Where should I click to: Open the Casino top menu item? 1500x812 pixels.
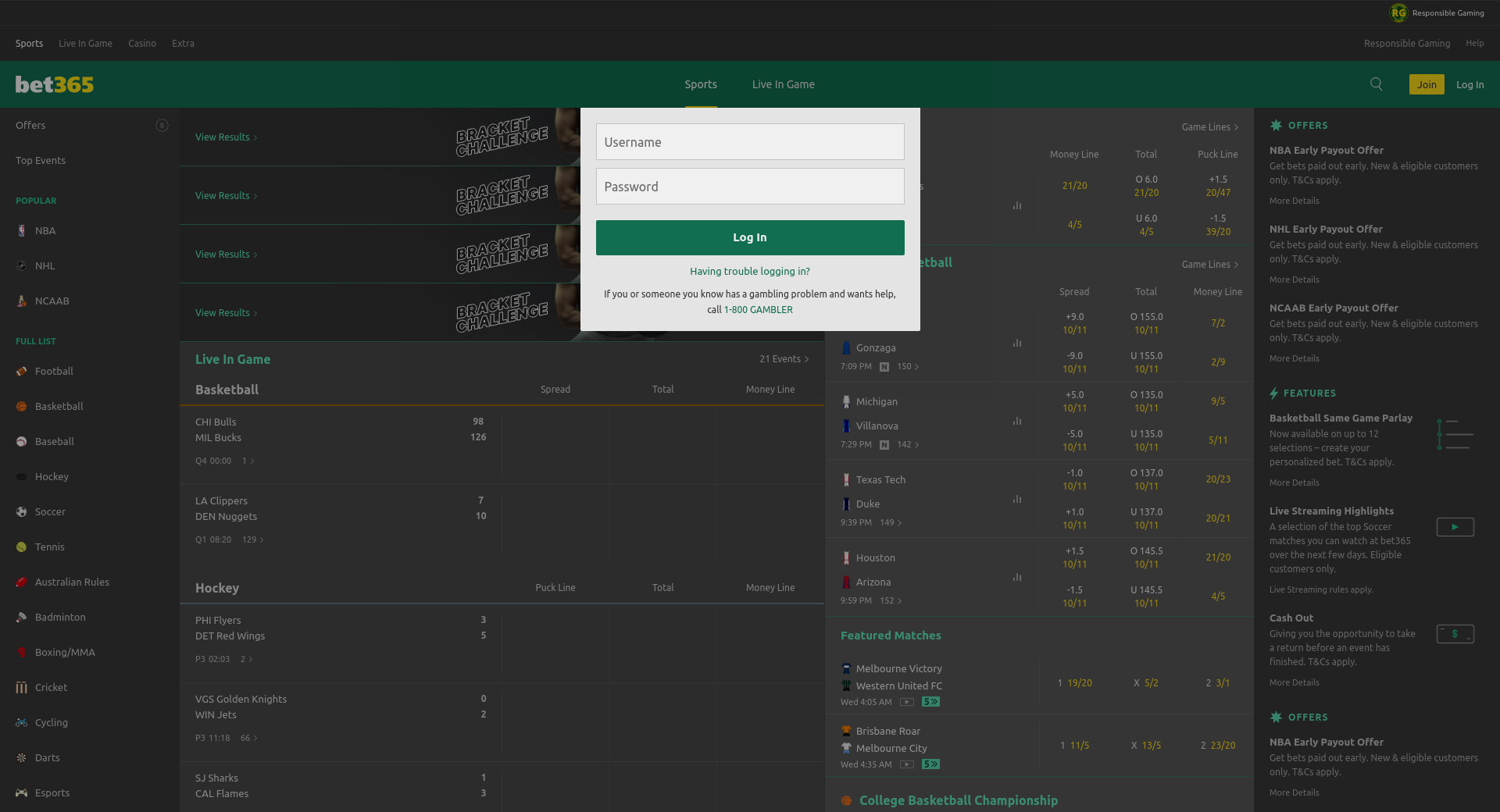[142, 44]
